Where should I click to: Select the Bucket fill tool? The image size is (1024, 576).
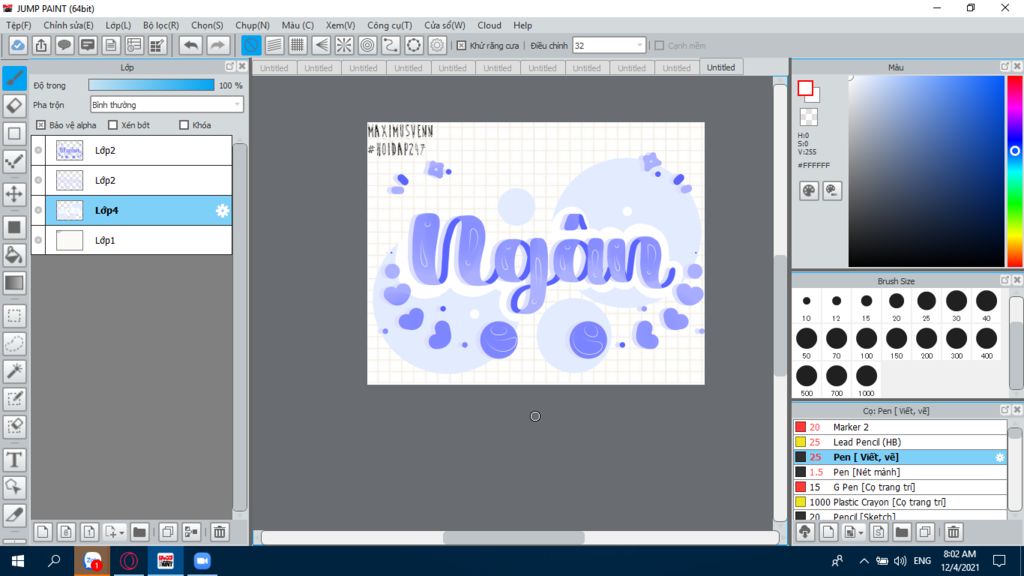coord(14,255)
